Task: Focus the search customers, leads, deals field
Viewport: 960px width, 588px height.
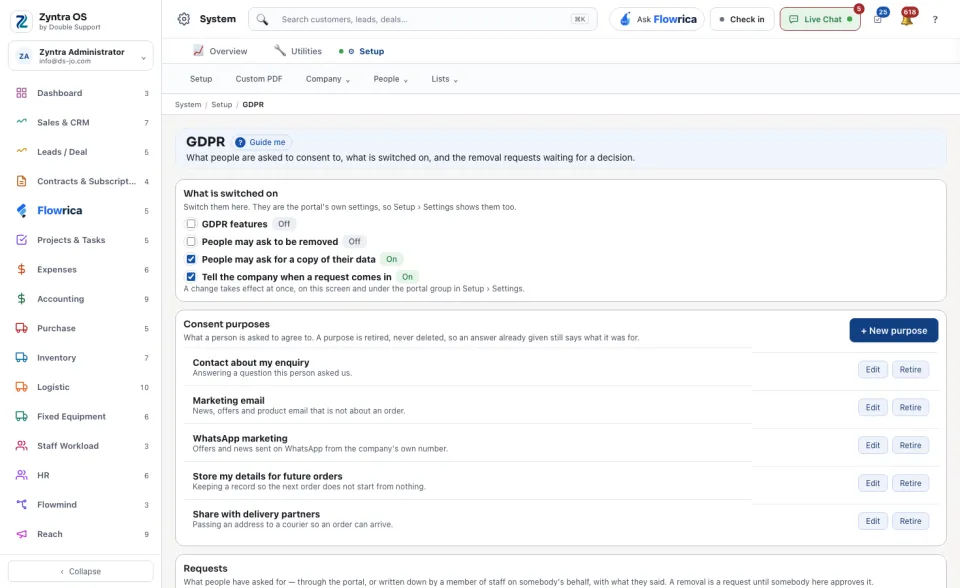Action: (422, 19)
